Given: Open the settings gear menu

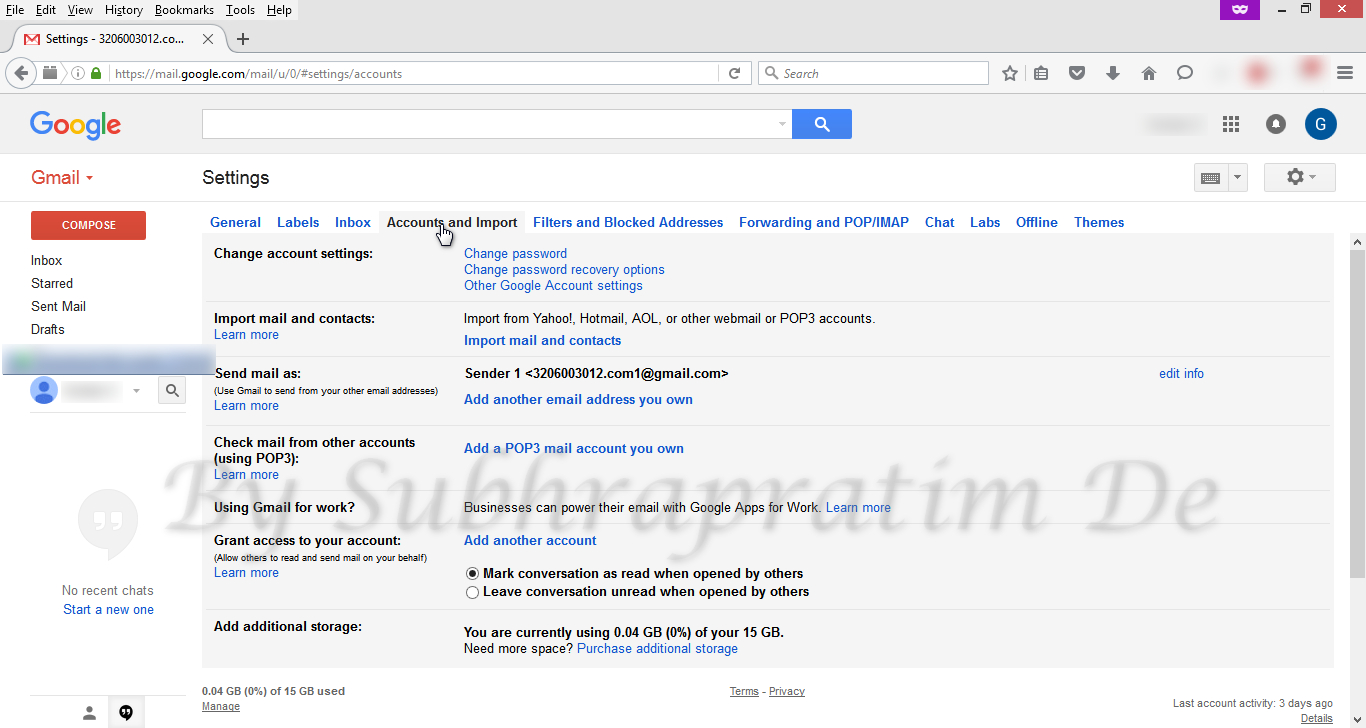Looking at the screenshot, I should pos(1300,178).
